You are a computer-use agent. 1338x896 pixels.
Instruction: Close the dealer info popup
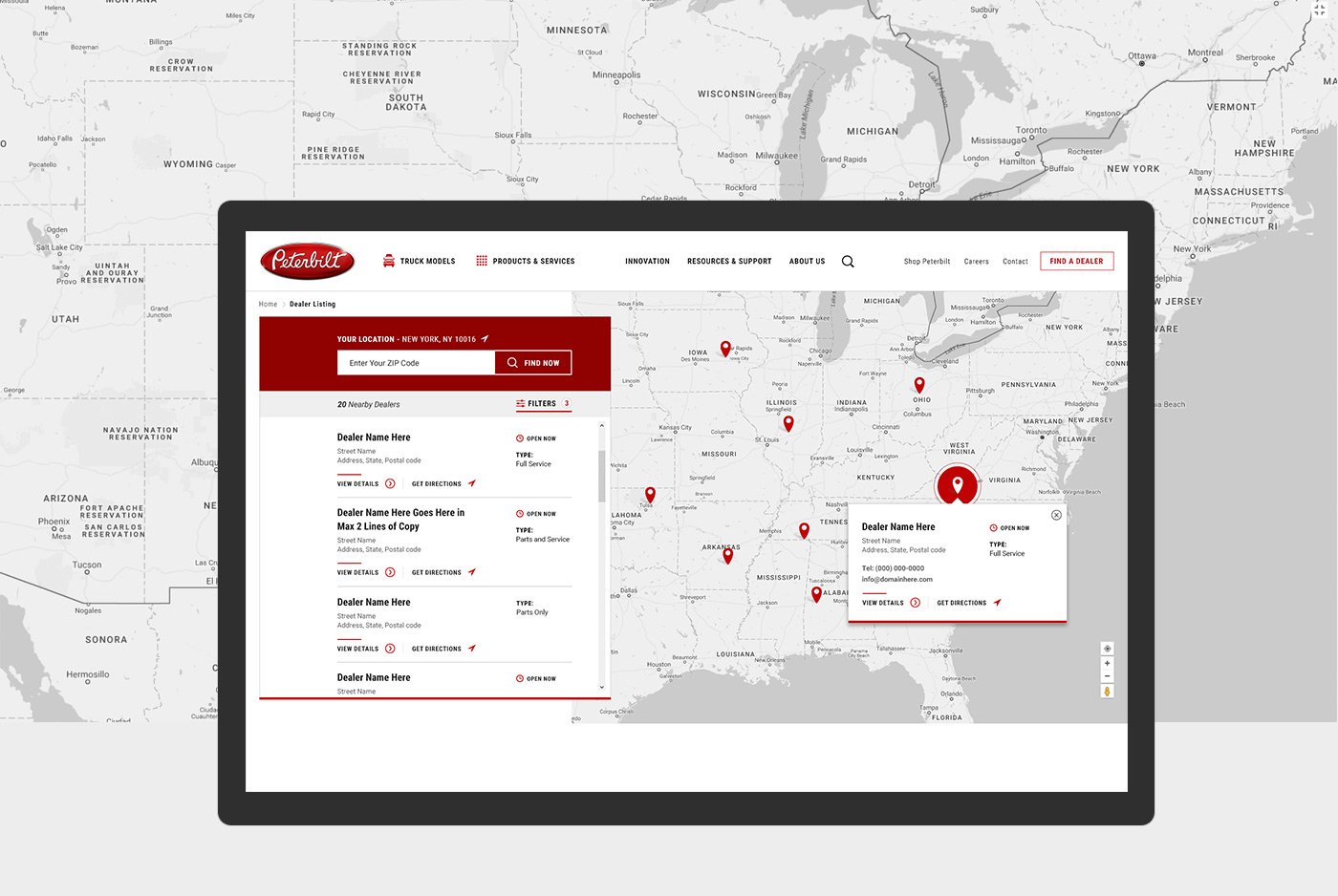click(1056, 515)
